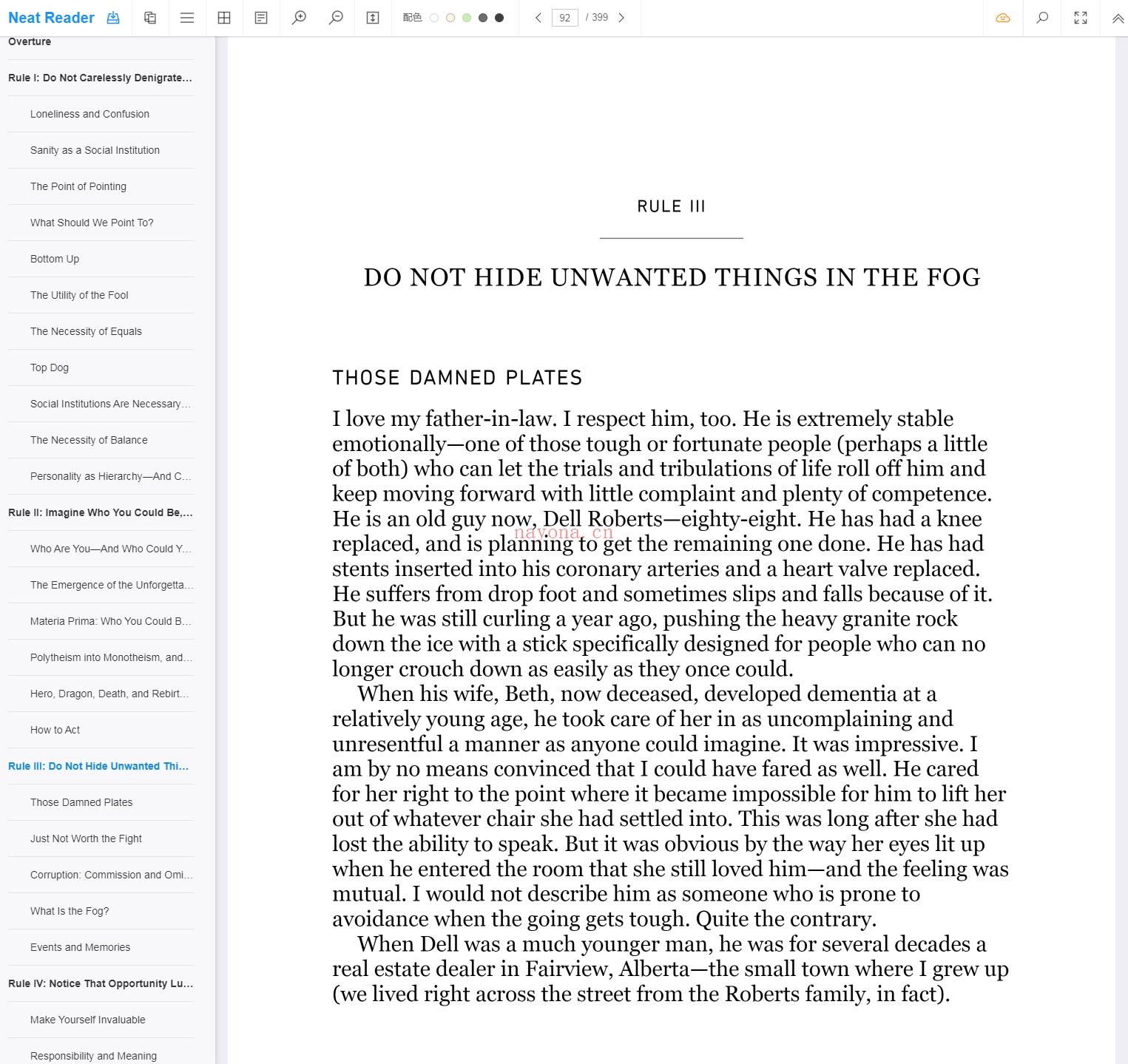The height and width of the screenshot is (1064, 1128).
Task: Open Those Damned Plates in sidebar
Action: 81,802
